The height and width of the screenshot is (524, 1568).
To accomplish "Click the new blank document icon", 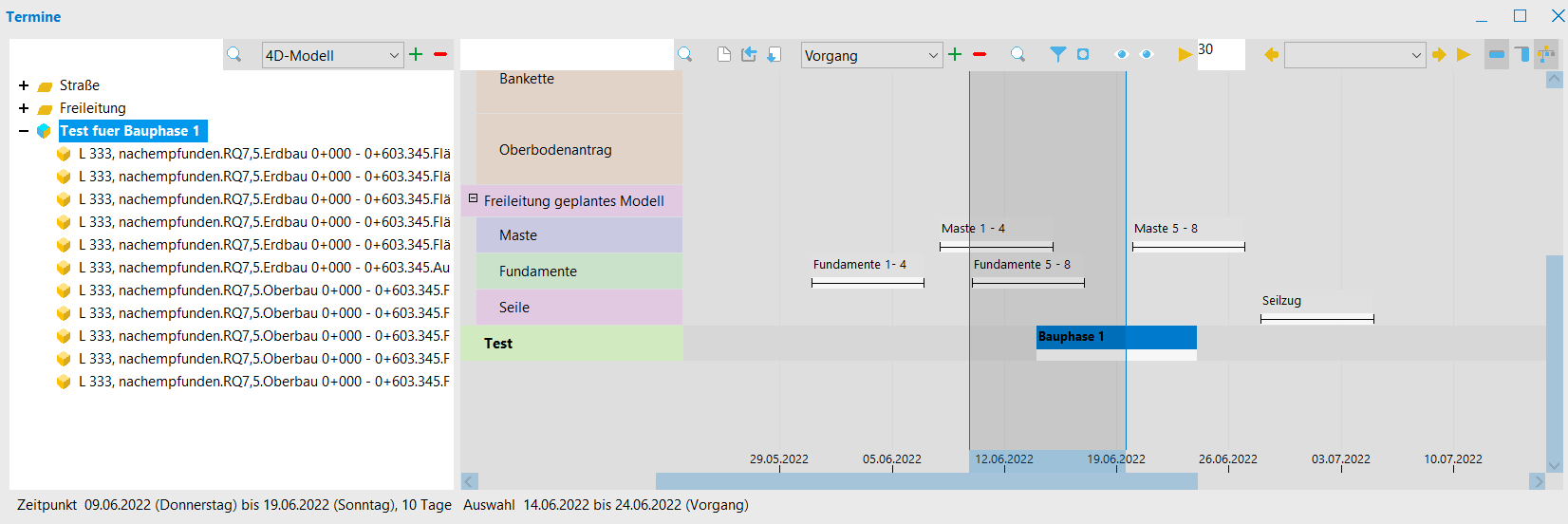I will pyautogui.click(x=724, y=55).
